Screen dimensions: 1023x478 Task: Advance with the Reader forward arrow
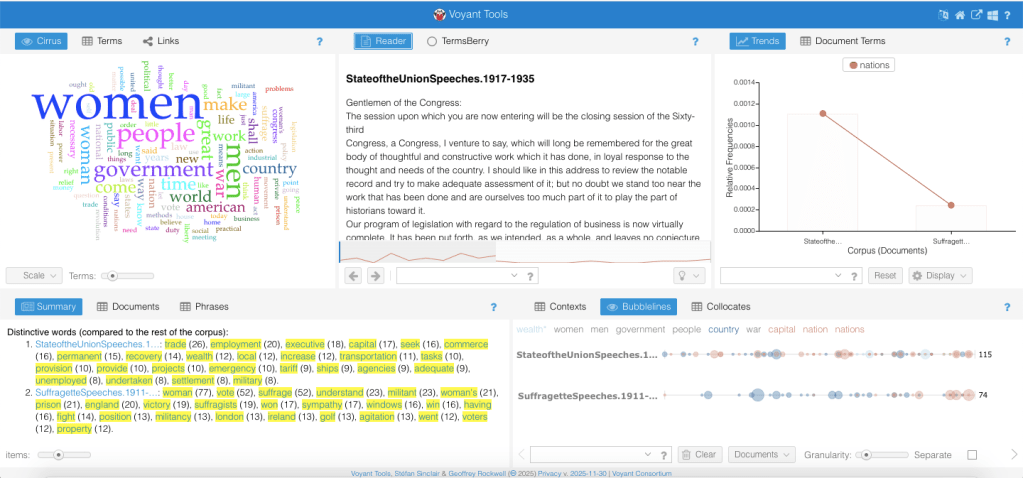[374, 275]
